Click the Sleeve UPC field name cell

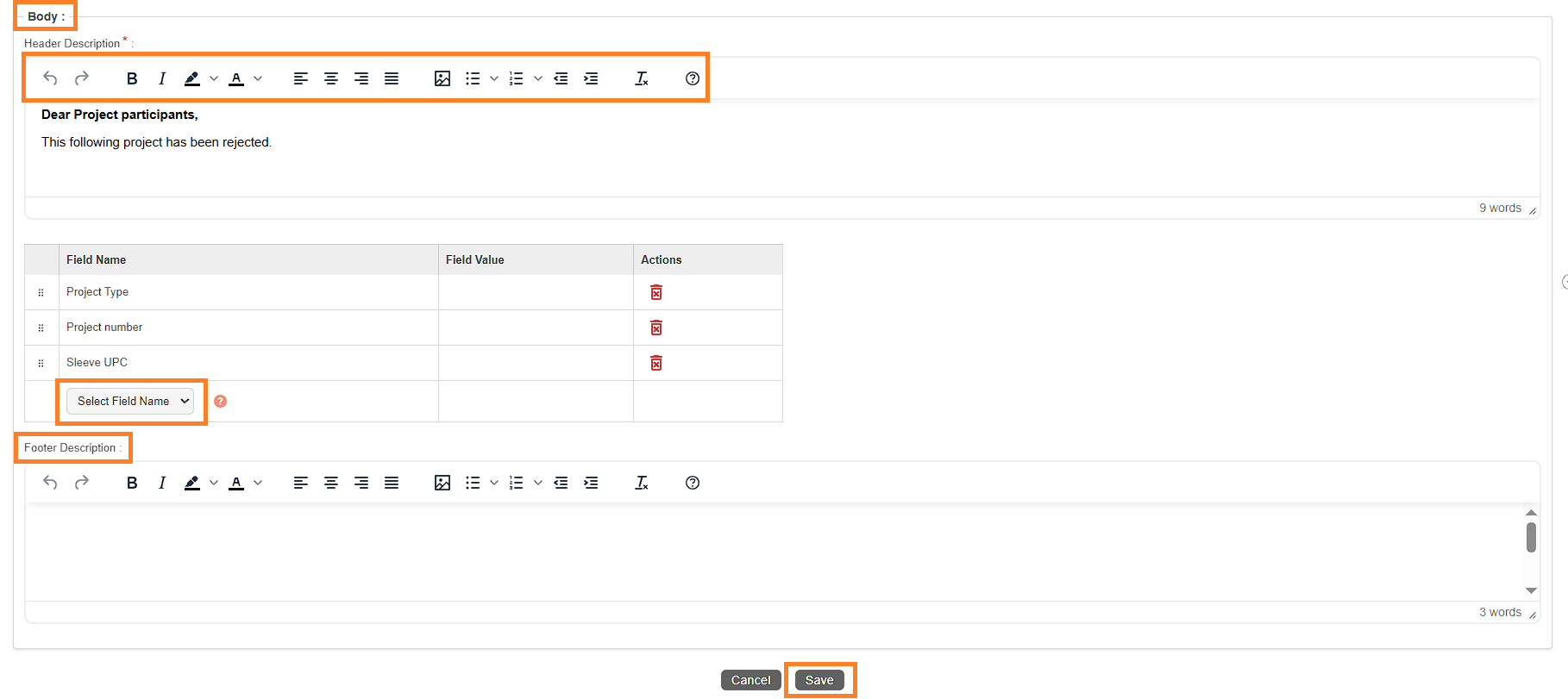[x=248, y=363]
